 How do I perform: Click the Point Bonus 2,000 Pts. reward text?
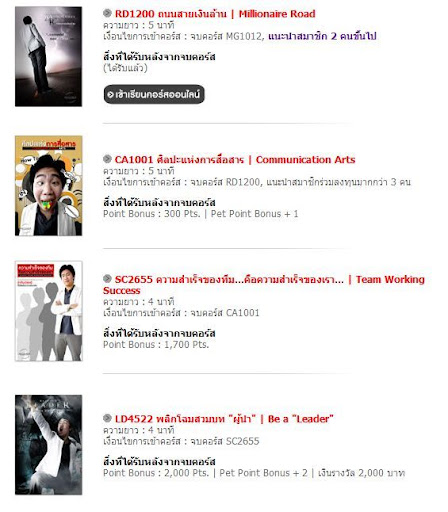click(x=156, y=473)
